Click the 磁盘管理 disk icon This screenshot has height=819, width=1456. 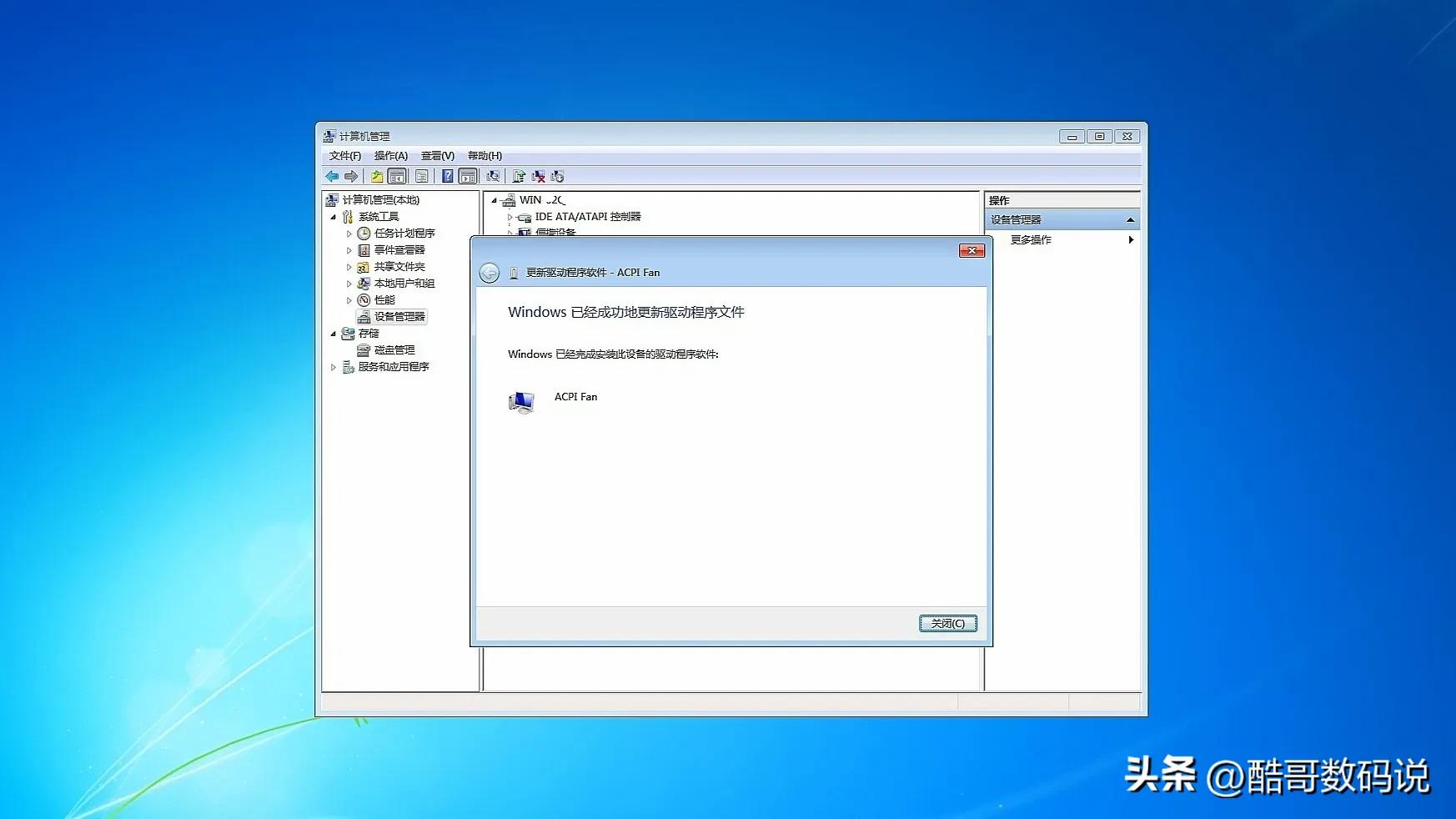[364, 350]
